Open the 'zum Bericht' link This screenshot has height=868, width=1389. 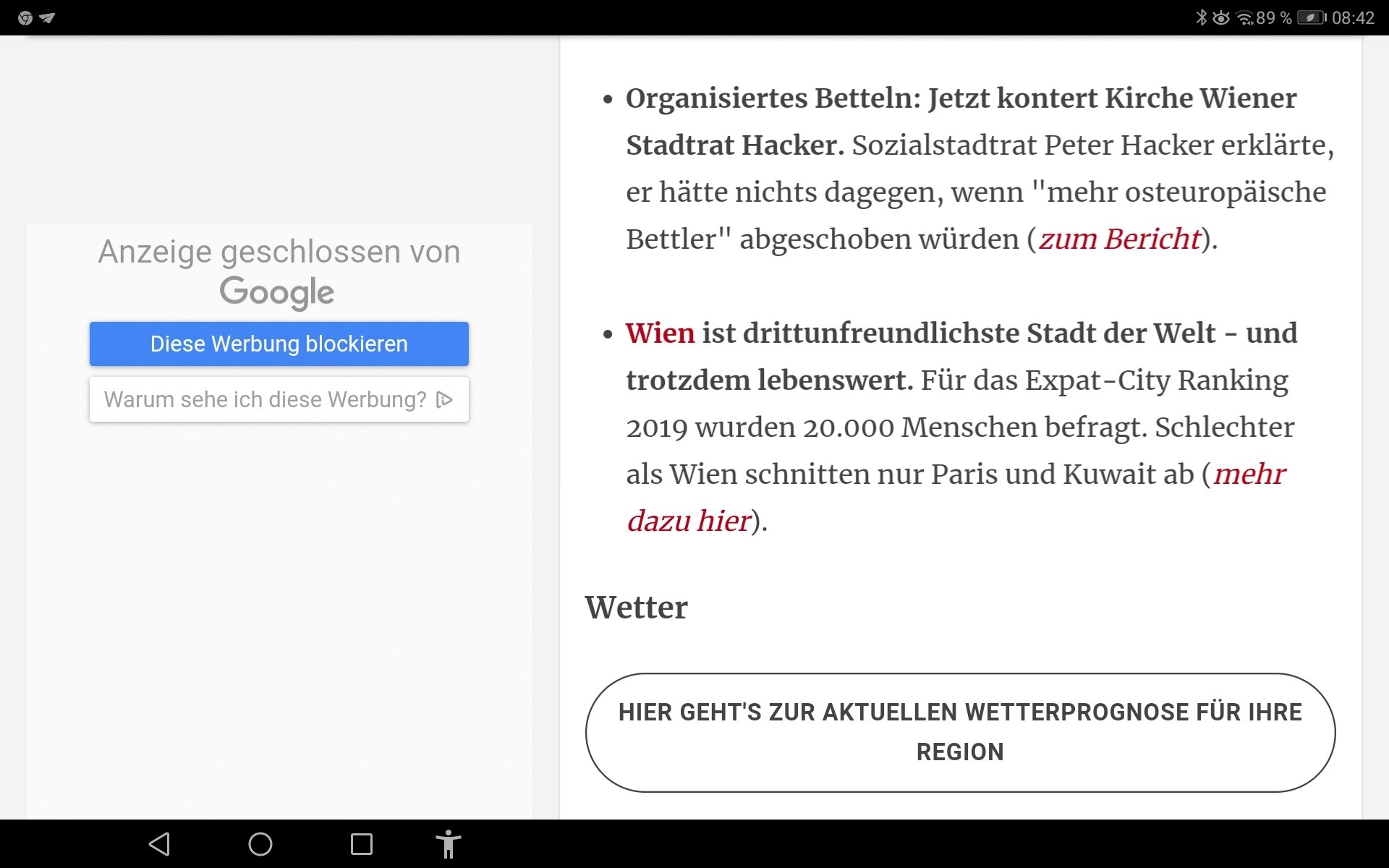click(1120, 239)
